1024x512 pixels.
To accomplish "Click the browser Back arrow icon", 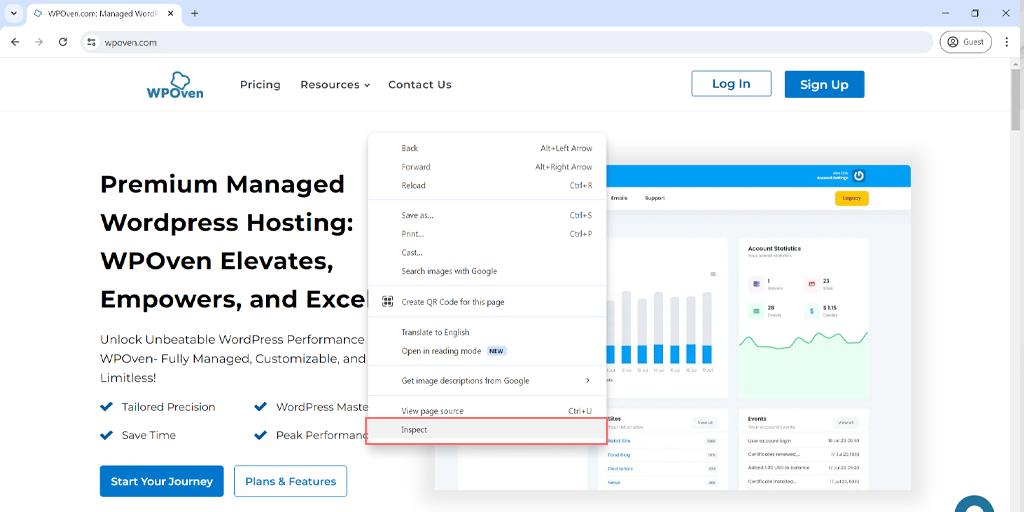I will click(x=15, y=42).
